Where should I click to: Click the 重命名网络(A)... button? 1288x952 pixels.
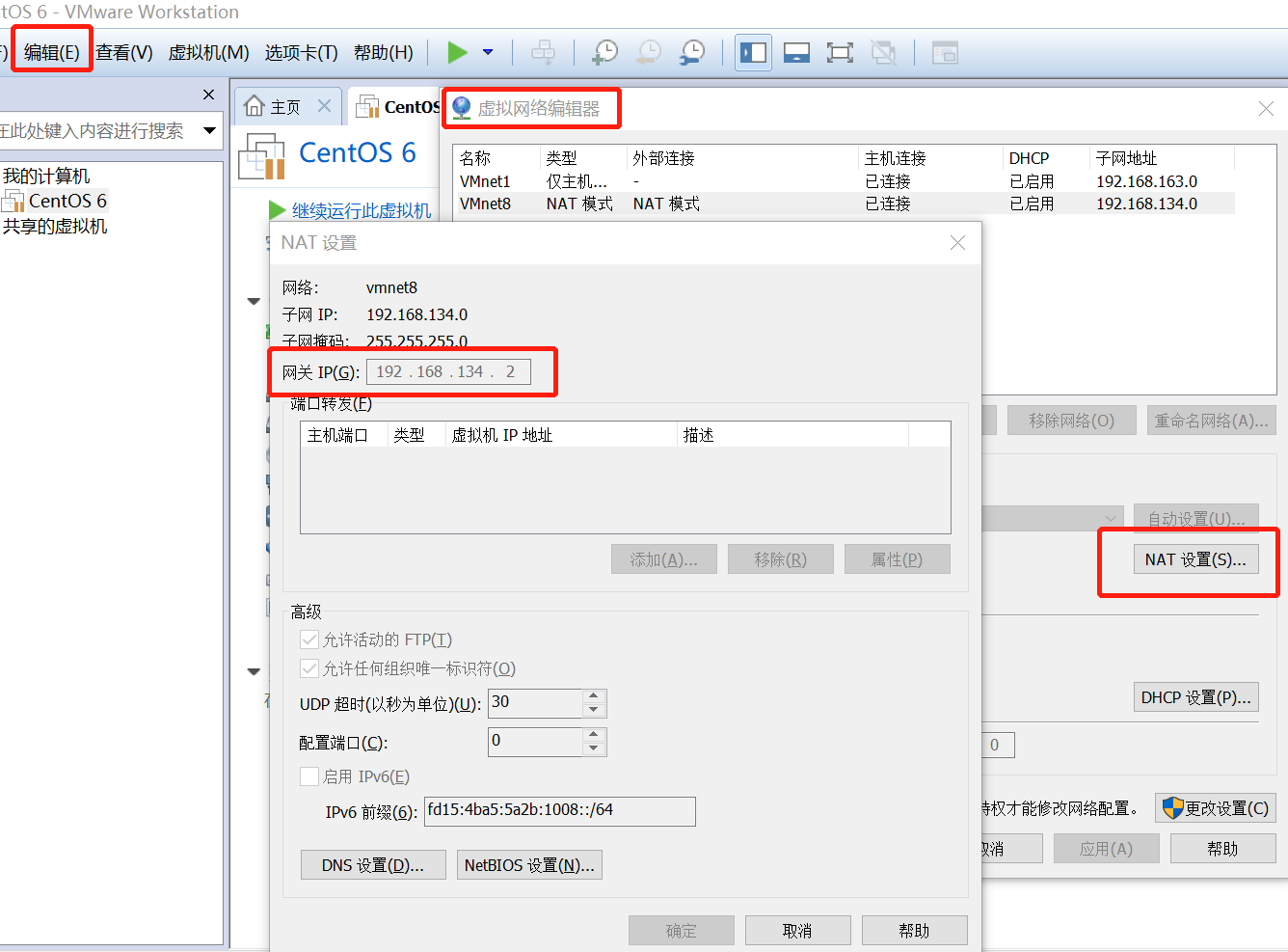point(1212,421)
